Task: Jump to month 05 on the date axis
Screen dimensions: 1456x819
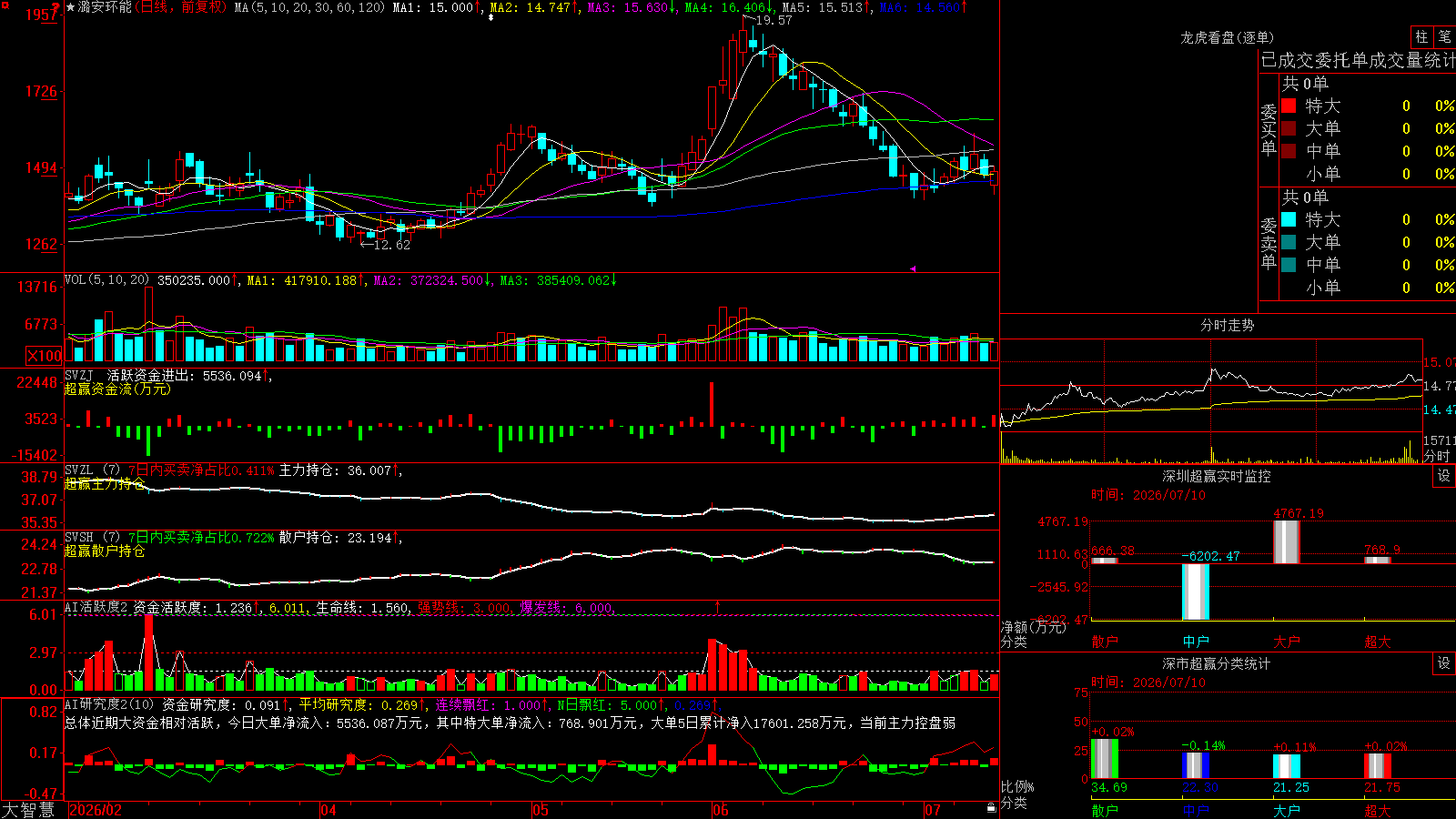Action: [541, 810]
